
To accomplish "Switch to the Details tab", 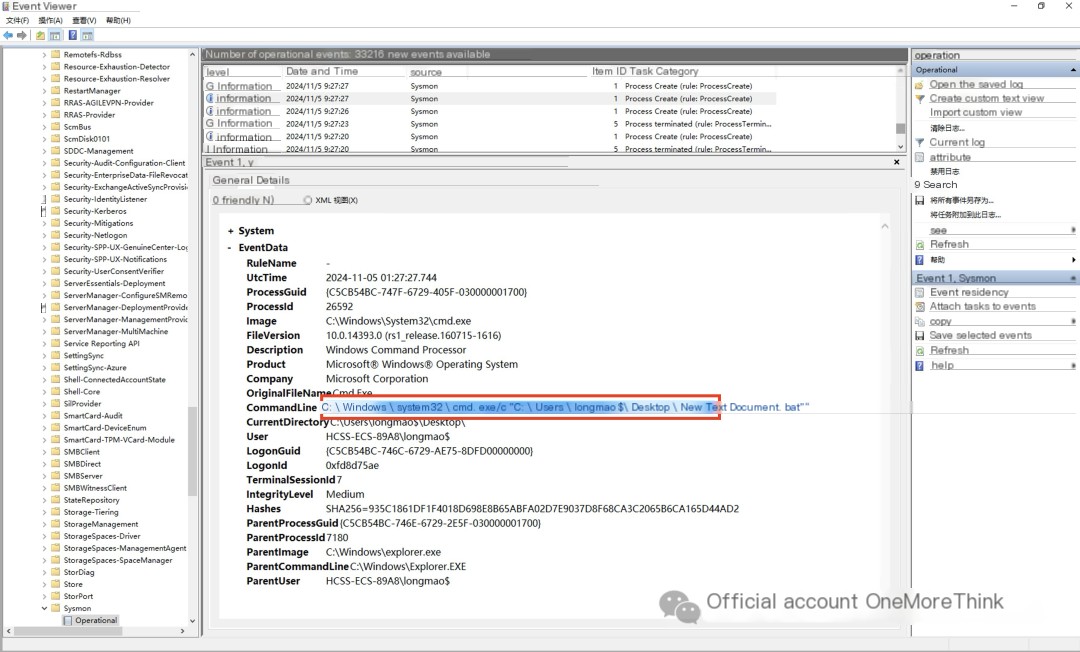I will tap(273, 180).
